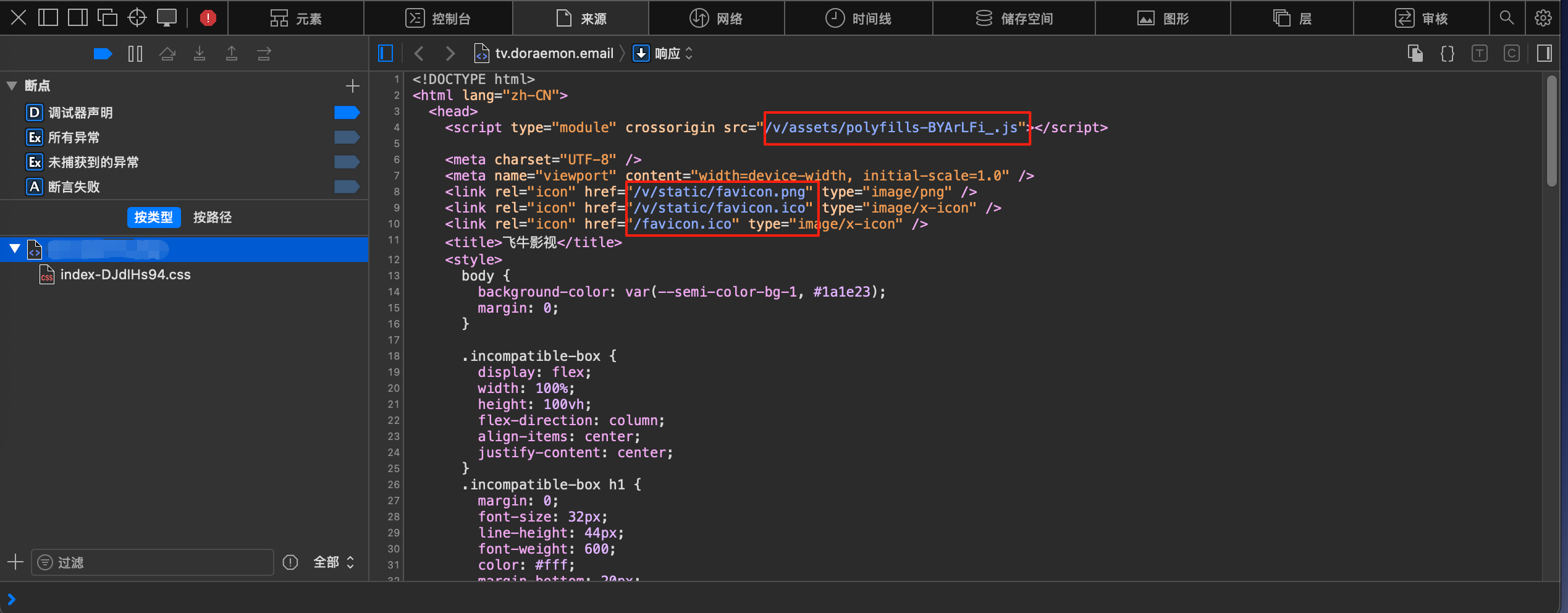This screenshot has height=613, width=1568.
Task: Click /v/static/favicon.ico link in source
Action: pyautogui.click(x=723, y=208)
